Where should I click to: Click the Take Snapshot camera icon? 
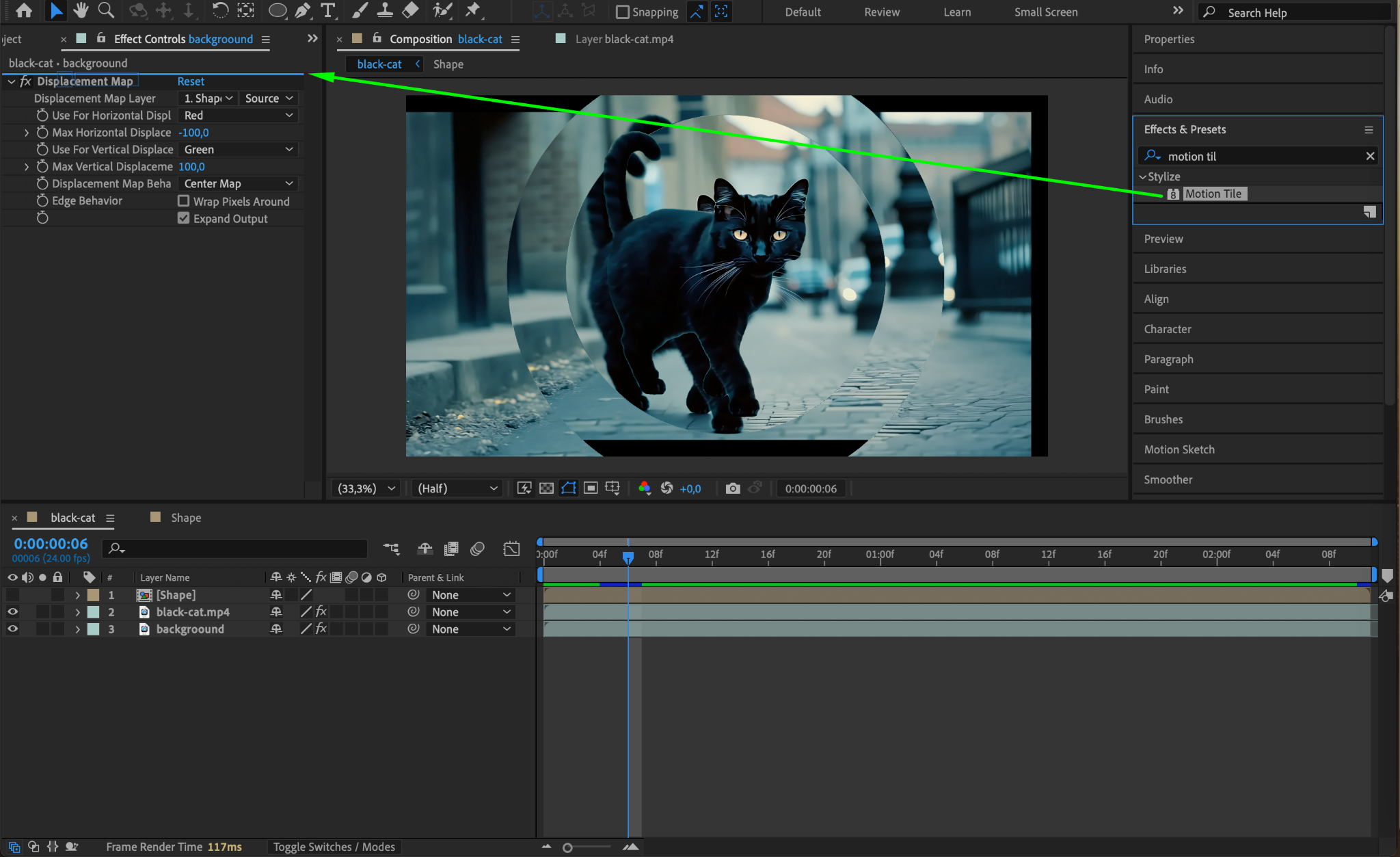tap(732, 488)
